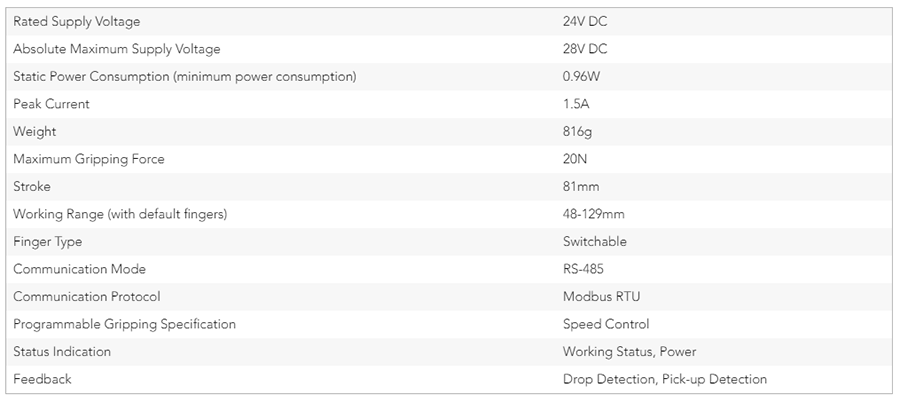Click the "Peak Current" label
Viewport: 900px width, 403px height.
(51, 104)
